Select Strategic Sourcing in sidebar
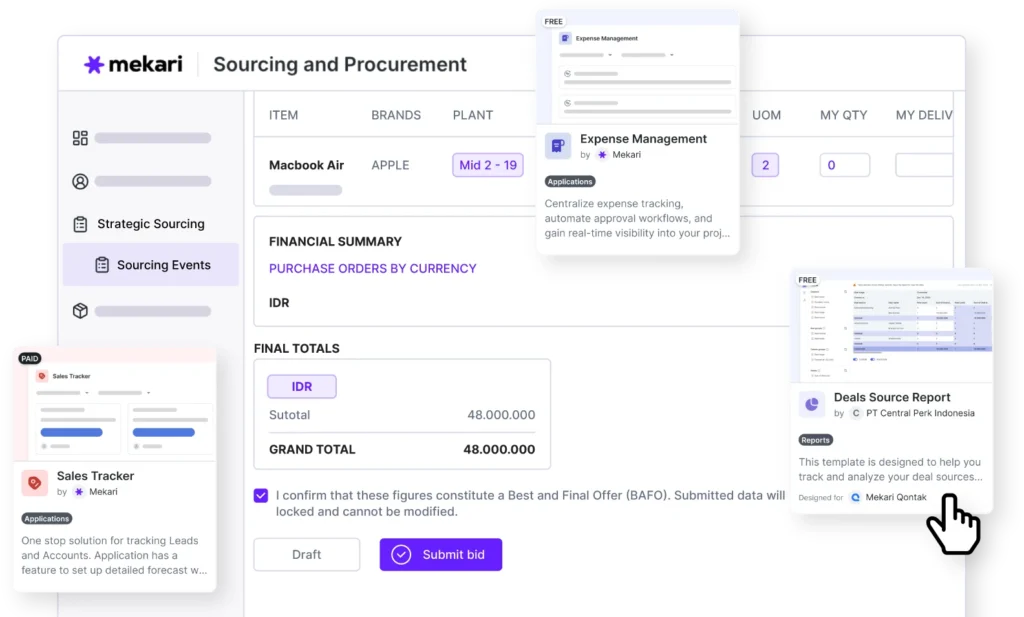The image size is (1024, 617). [151, 224]
